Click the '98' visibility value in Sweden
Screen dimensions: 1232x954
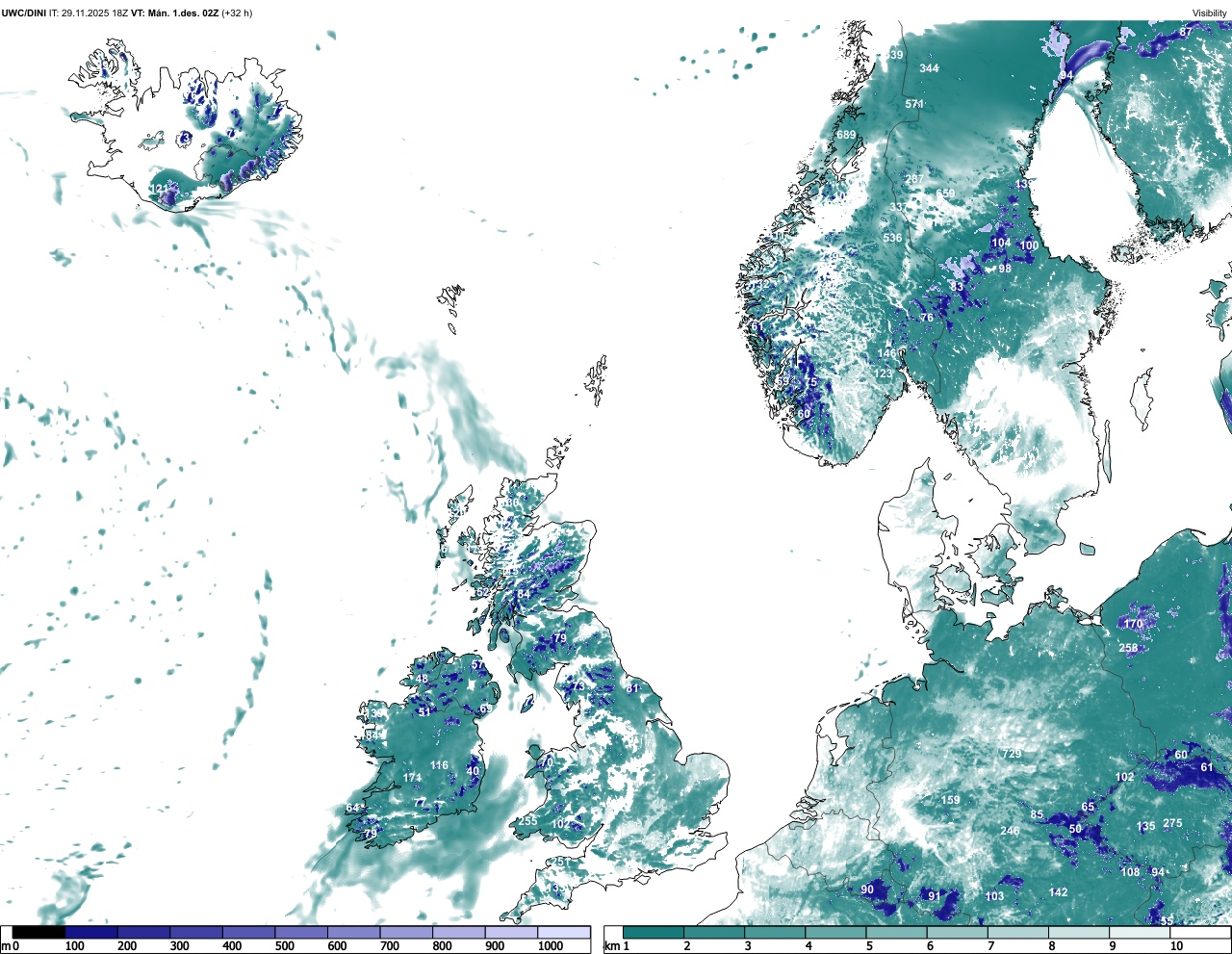1005,269
